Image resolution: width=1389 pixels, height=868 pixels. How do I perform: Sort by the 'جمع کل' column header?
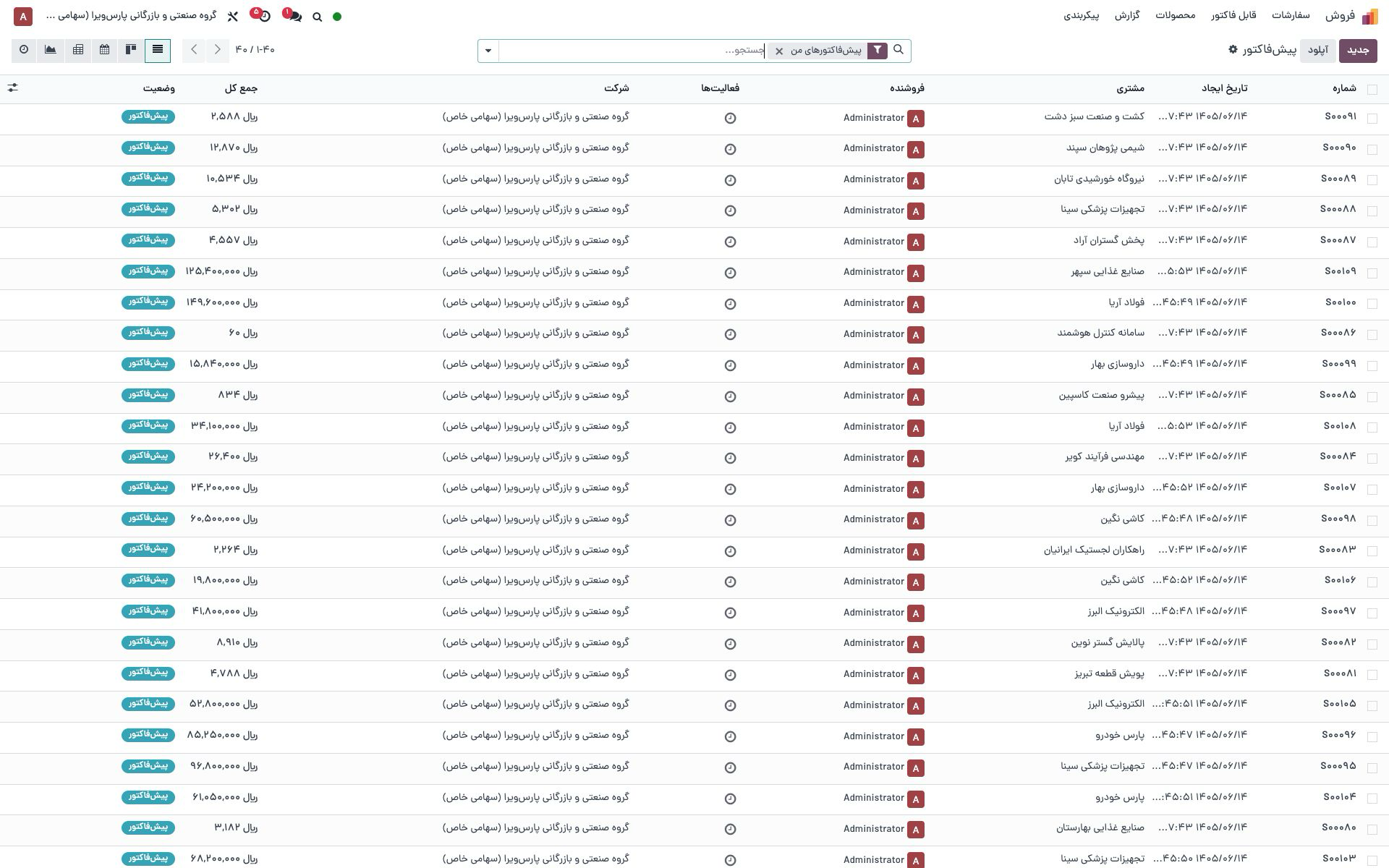click(x=241, y=88)
